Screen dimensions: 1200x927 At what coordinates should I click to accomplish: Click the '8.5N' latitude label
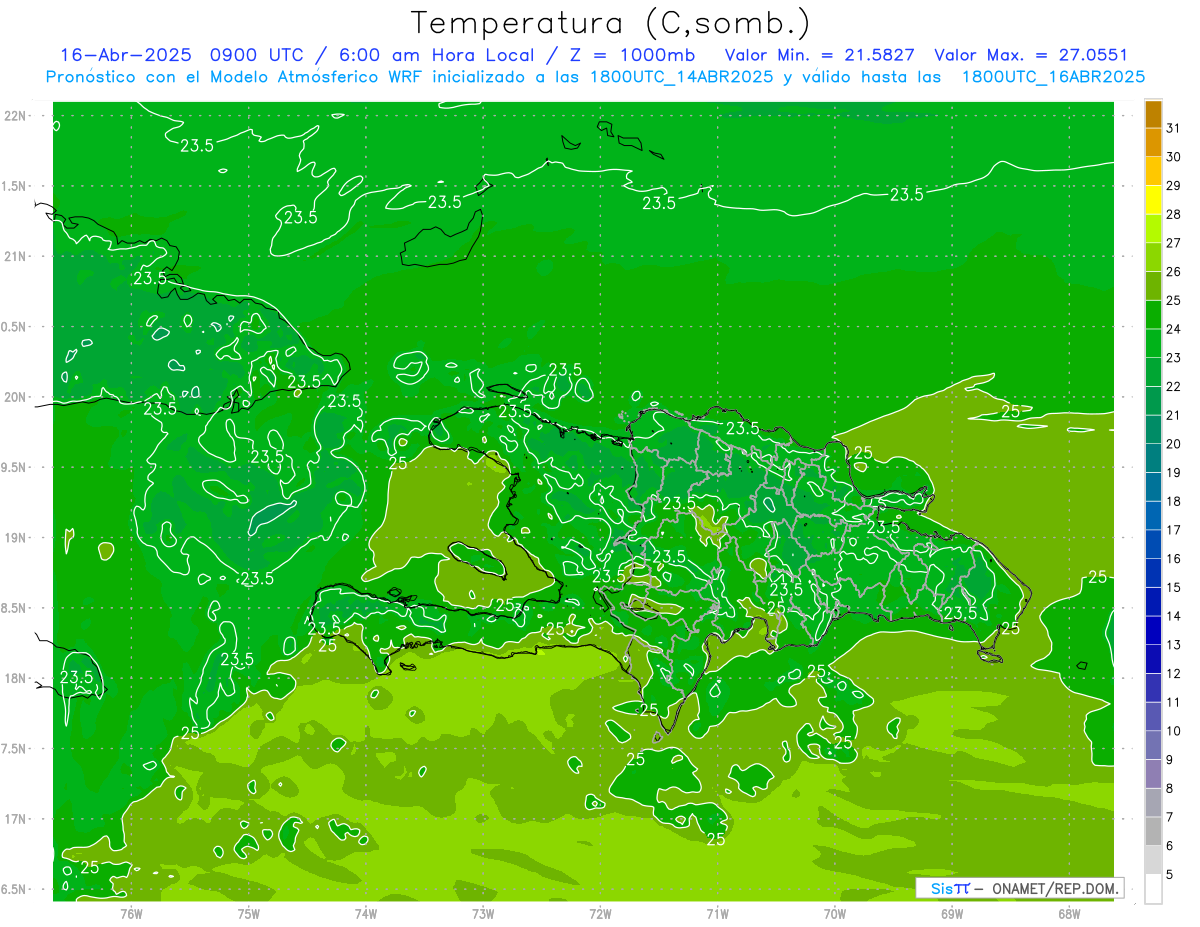pyautogui.click(x=15, y=608)
